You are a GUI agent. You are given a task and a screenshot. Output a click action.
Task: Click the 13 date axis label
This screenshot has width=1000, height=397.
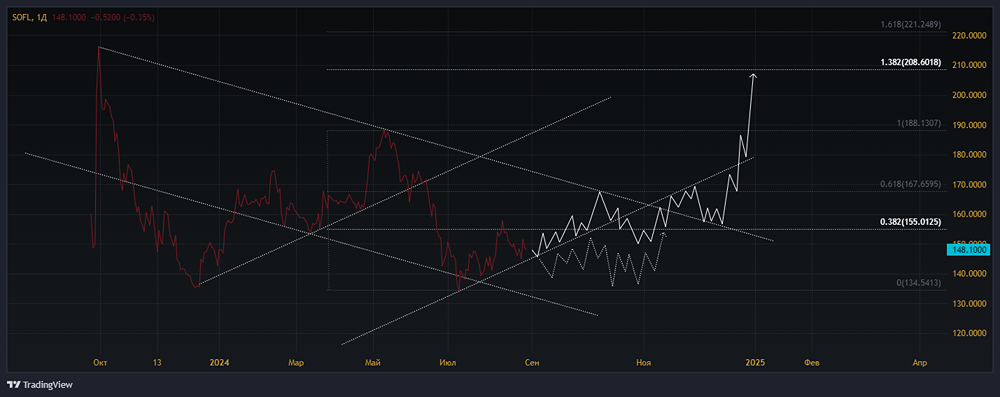click(x=158, y=363)
